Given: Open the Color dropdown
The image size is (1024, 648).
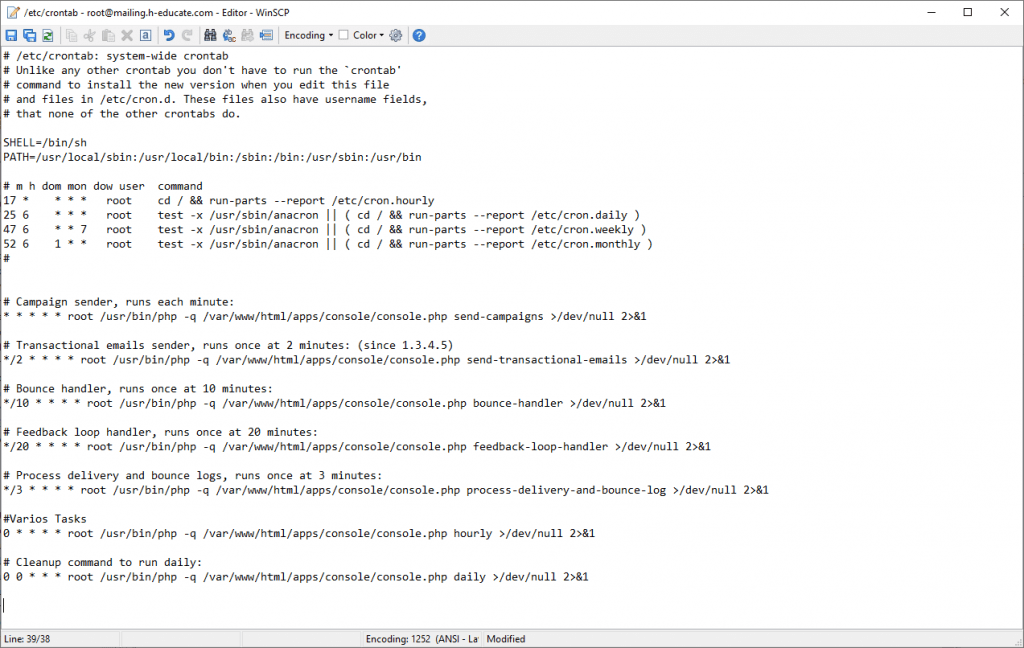Looking at the screenshot, I should click(368, 35).
